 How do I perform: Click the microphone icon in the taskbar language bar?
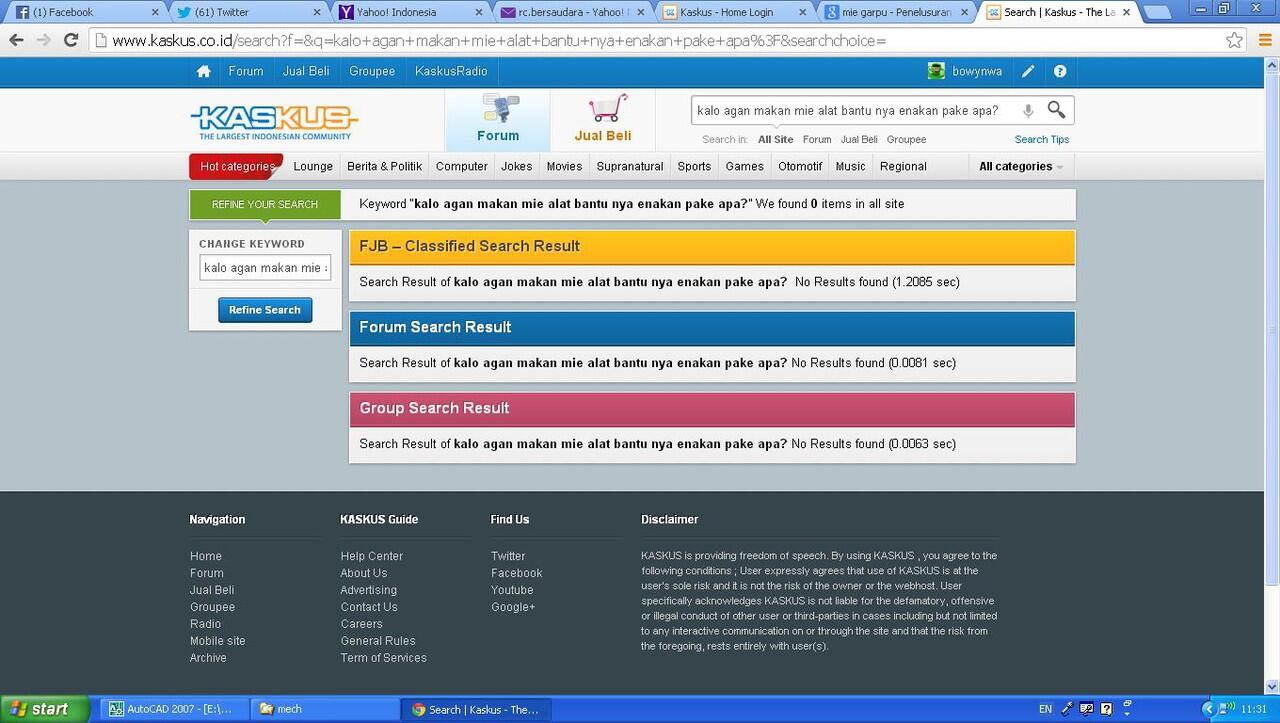[1068, 709]
